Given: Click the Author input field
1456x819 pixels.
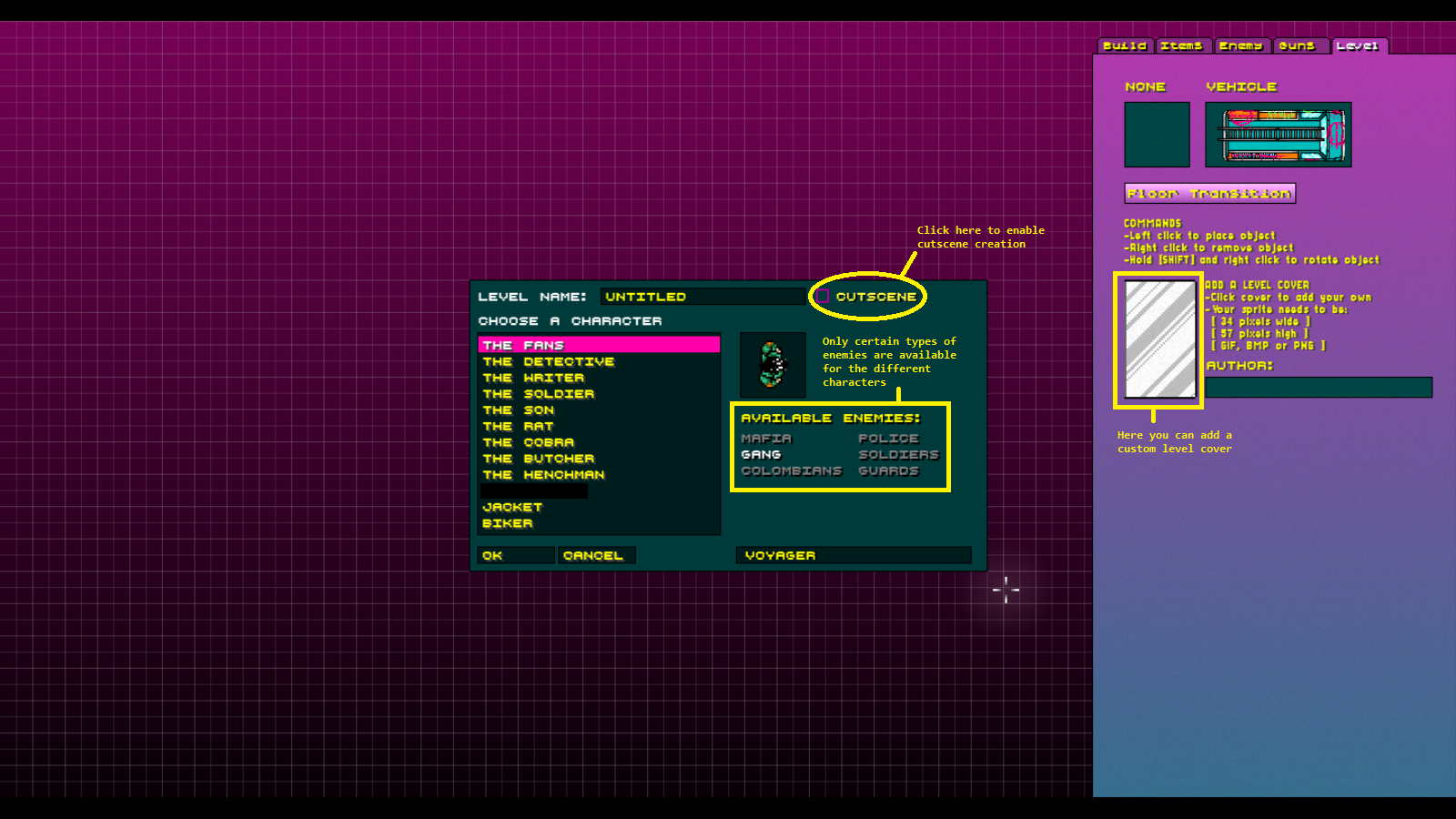Looking at the screenshot, I should coord(1318,388).
